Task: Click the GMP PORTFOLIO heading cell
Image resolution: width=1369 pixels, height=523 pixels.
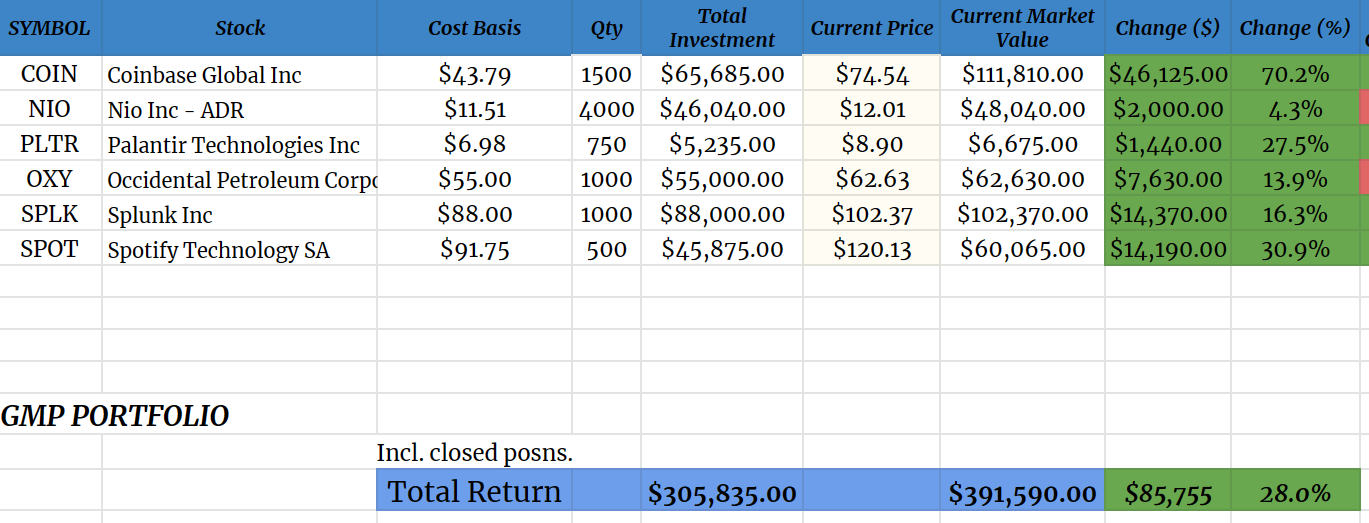Action: pos(115,416)
